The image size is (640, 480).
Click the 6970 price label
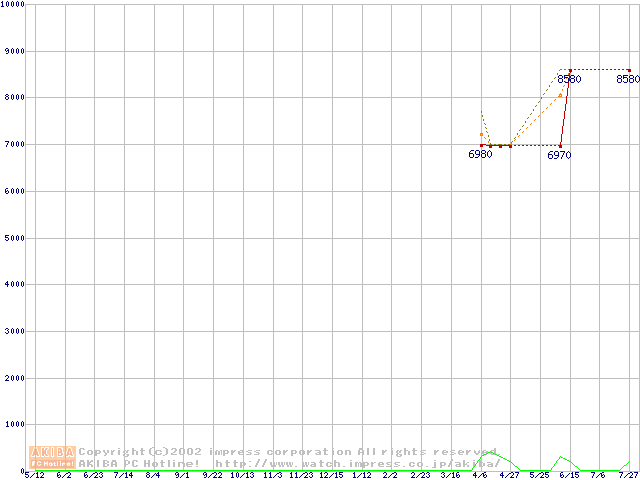pyautogui.click(x=559, y=155)
